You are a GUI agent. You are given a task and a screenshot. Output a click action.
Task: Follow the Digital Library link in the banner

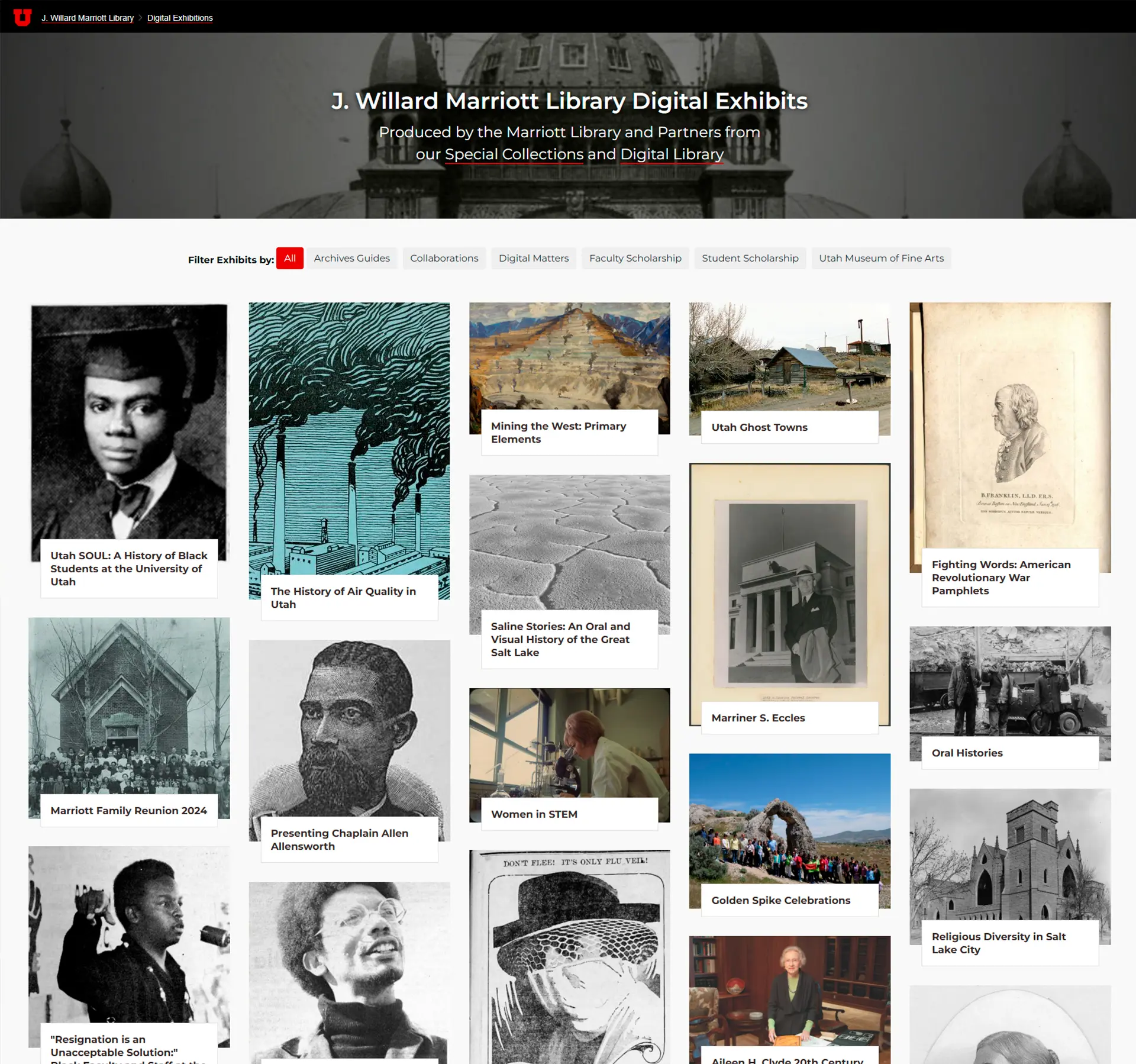(672, 154)
